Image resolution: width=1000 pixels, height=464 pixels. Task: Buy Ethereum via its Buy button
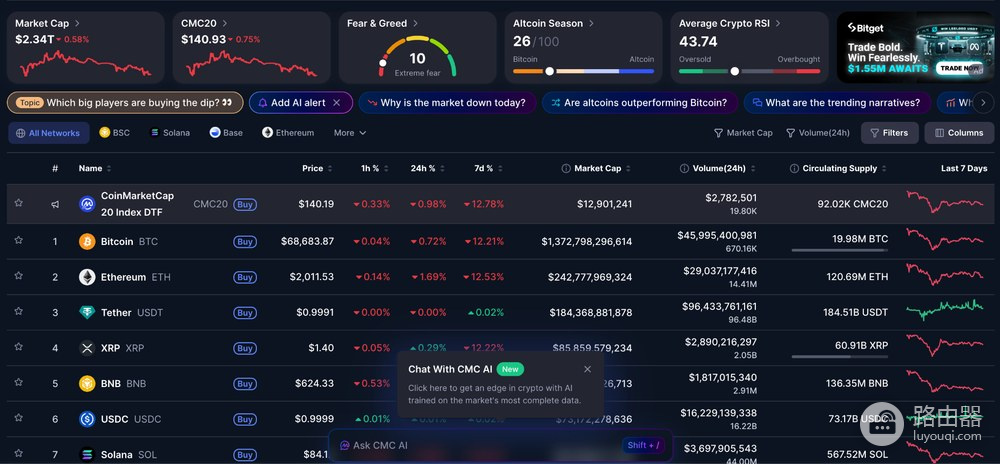[245, 277]
